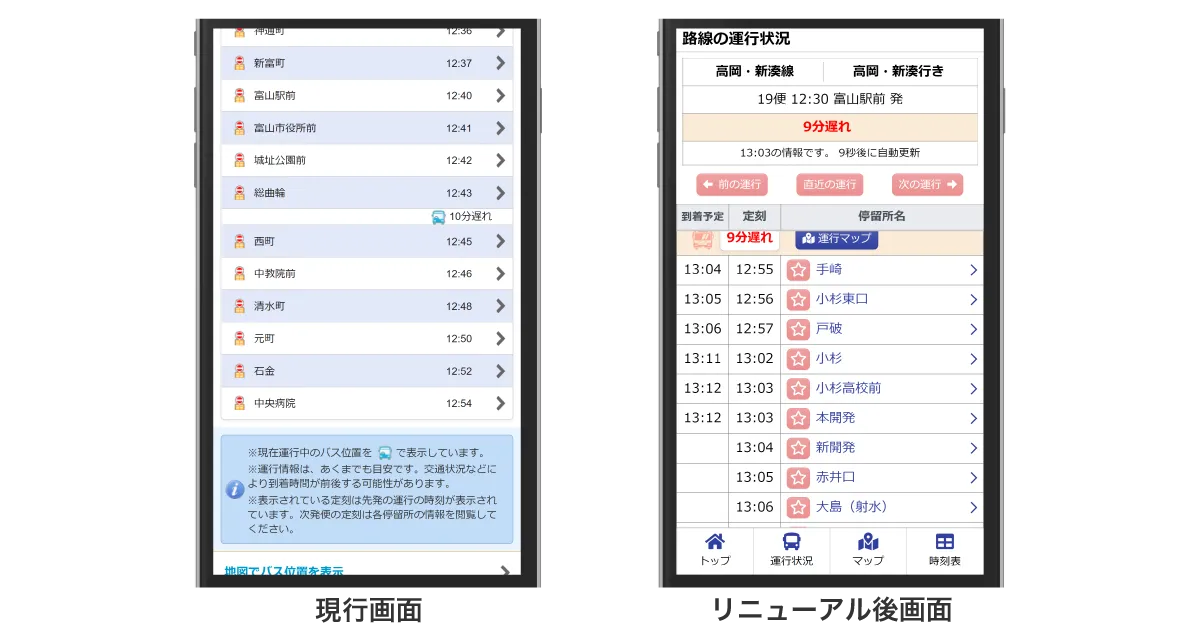Tap the bus stop icon beside 西町
The width and height of the screenshot is (1200, 630).
(239, 241)
